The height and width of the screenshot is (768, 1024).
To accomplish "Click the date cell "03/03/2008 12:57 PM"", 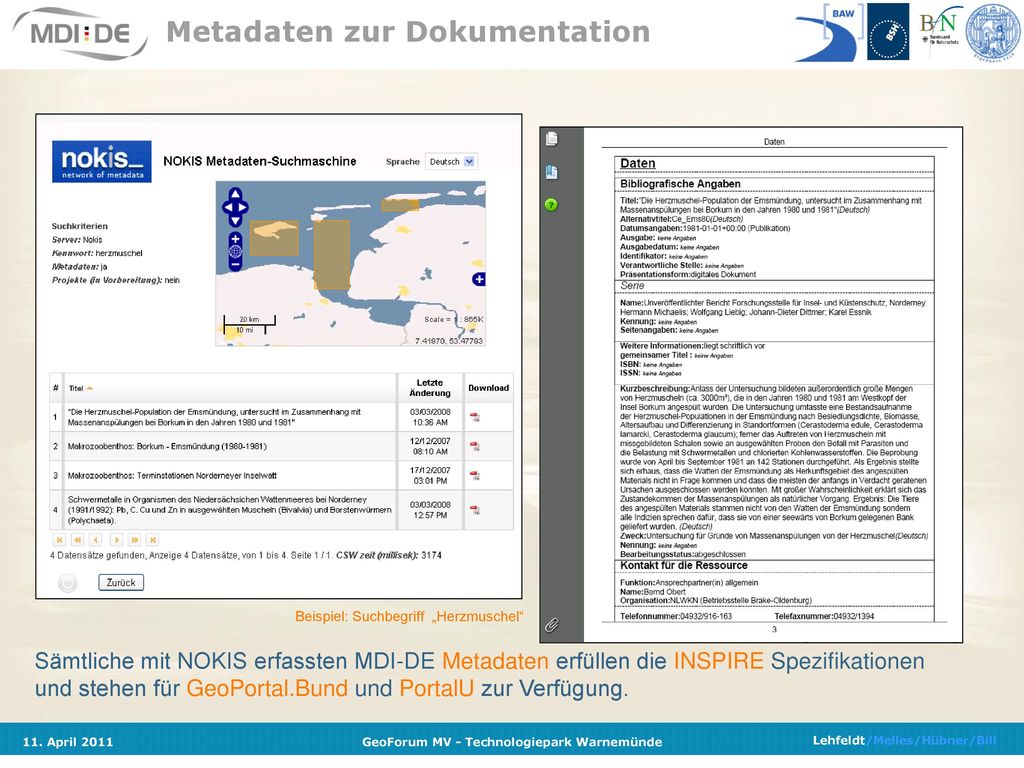I will [430, 510].
